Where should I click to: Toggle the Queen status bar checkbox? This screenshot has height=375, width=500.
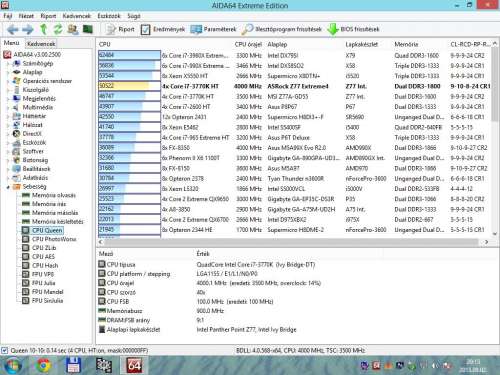(4, 350)
